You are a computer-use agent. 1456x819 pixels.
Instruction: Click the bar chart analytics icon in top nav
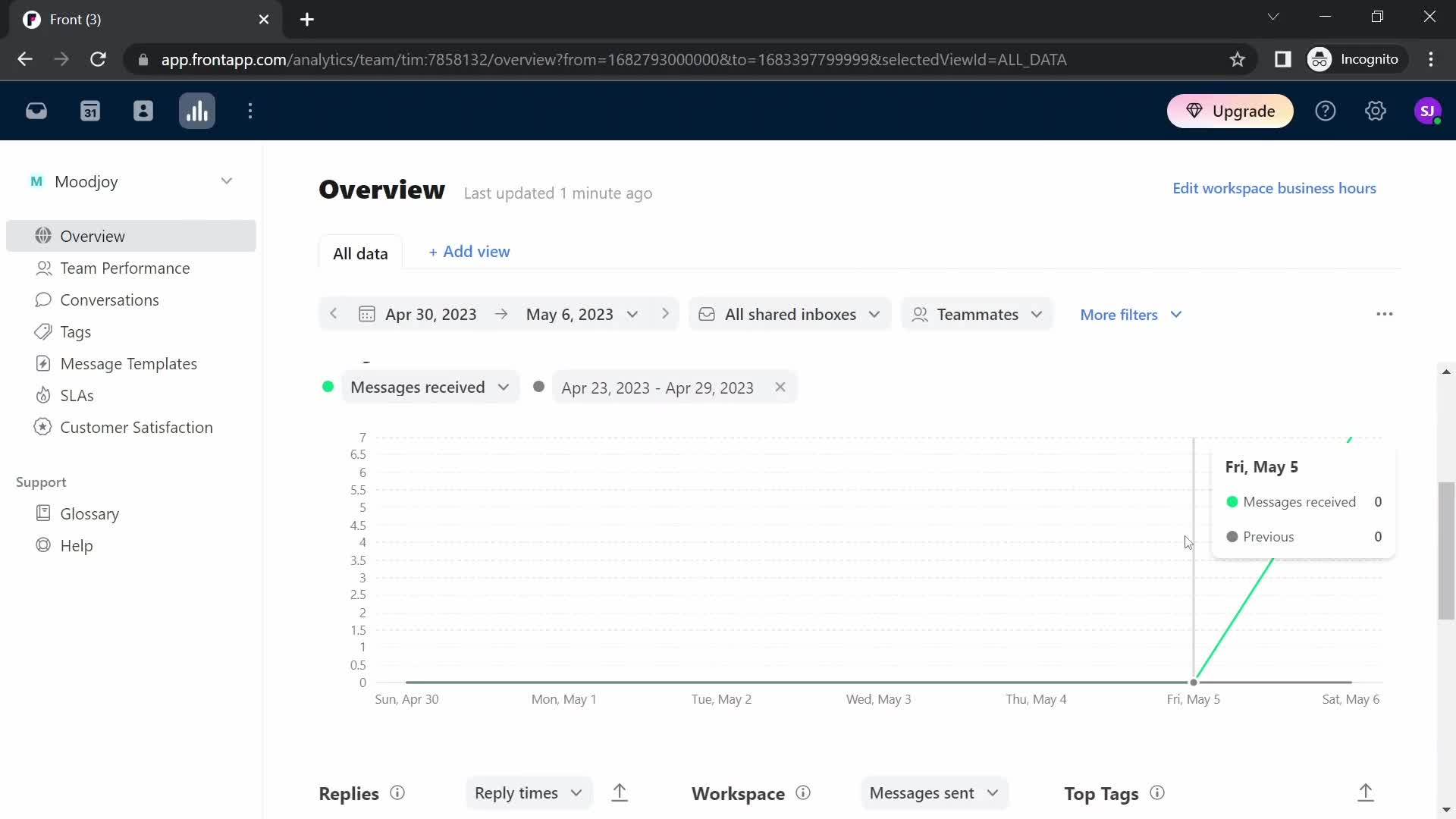(197, 111)
